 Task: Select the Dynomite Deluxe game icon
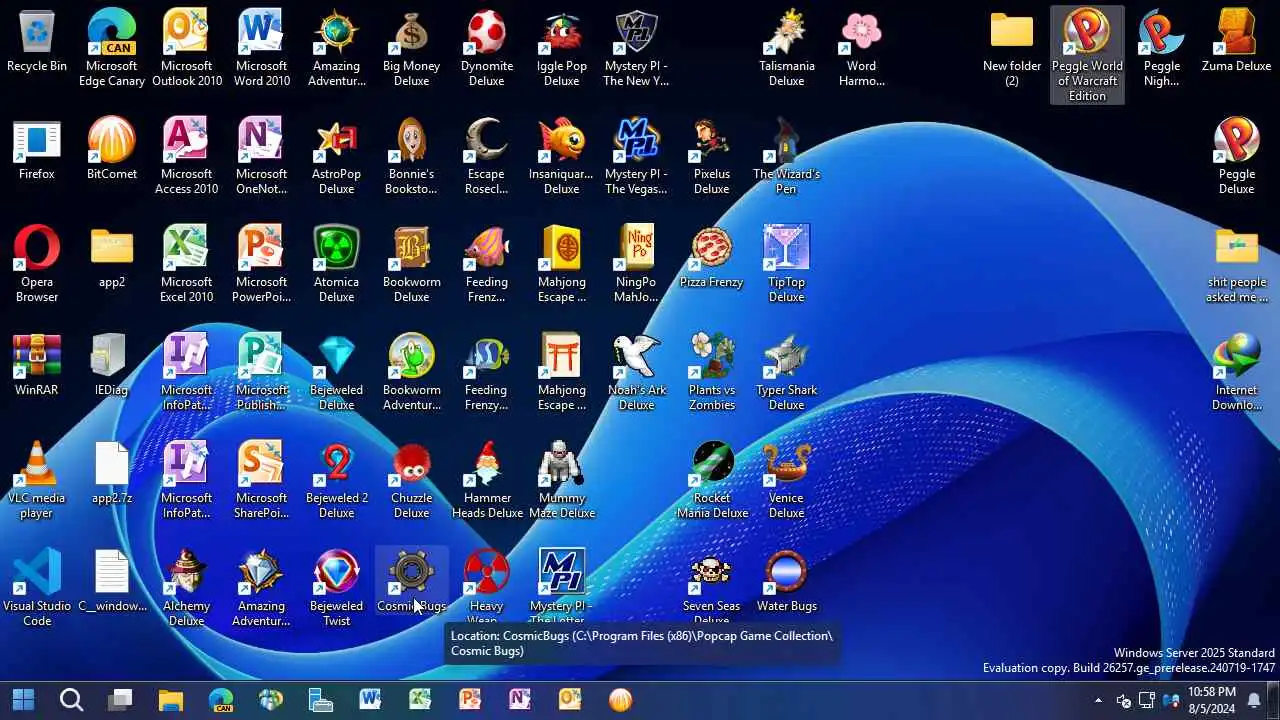[x=487, y=47]
